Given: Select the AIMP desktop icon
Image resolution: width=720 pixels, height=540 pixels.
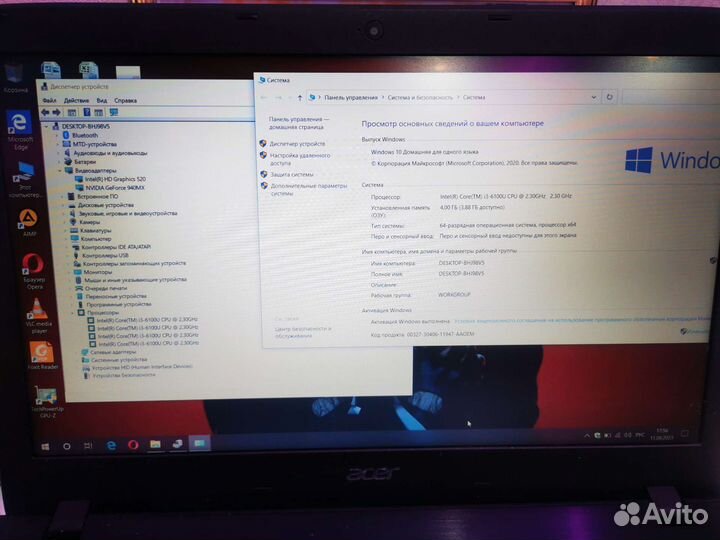Looking at the screenshot, I should click(29, 223).
